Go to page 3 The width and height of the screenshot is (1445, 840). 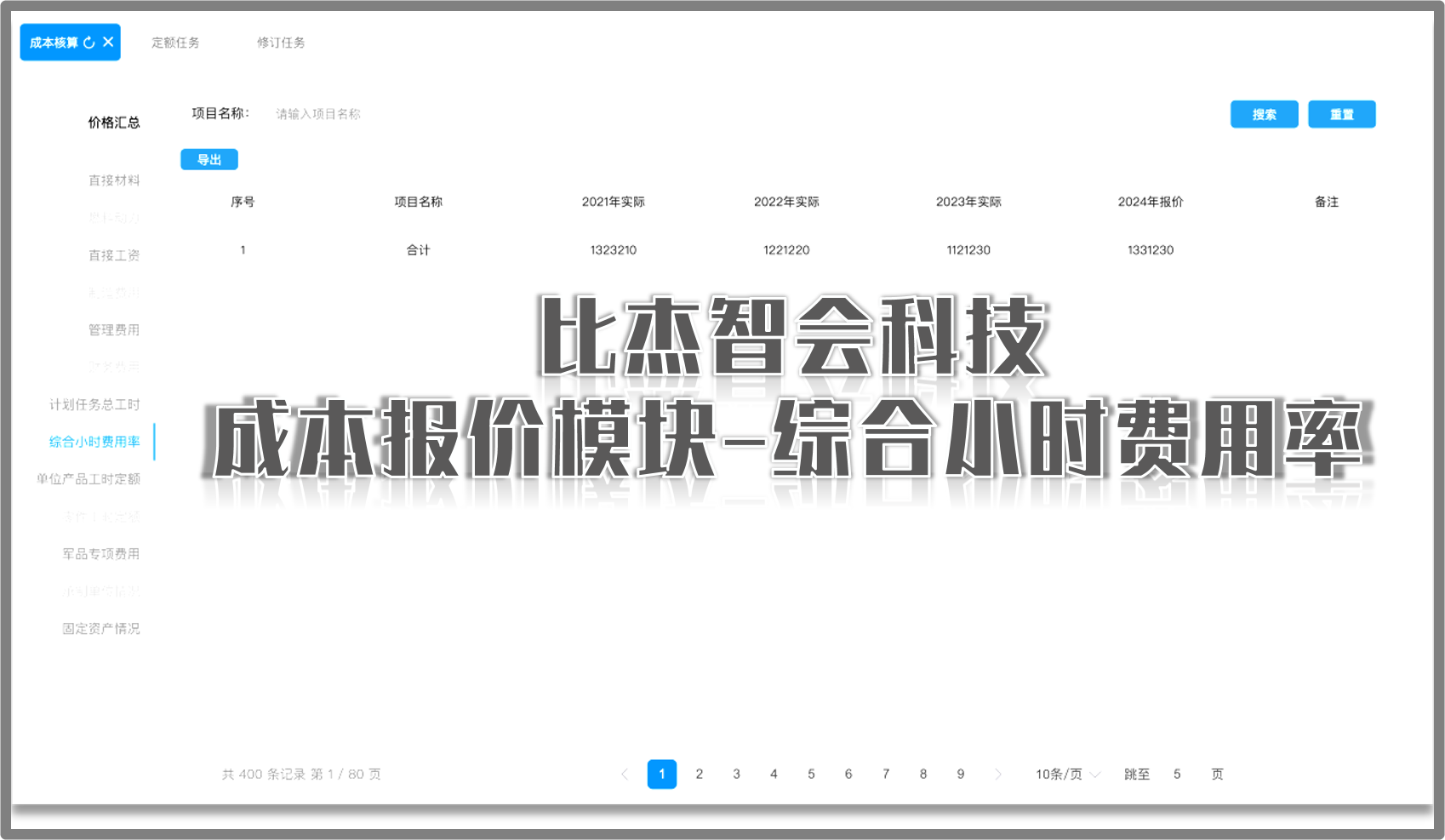737,774
